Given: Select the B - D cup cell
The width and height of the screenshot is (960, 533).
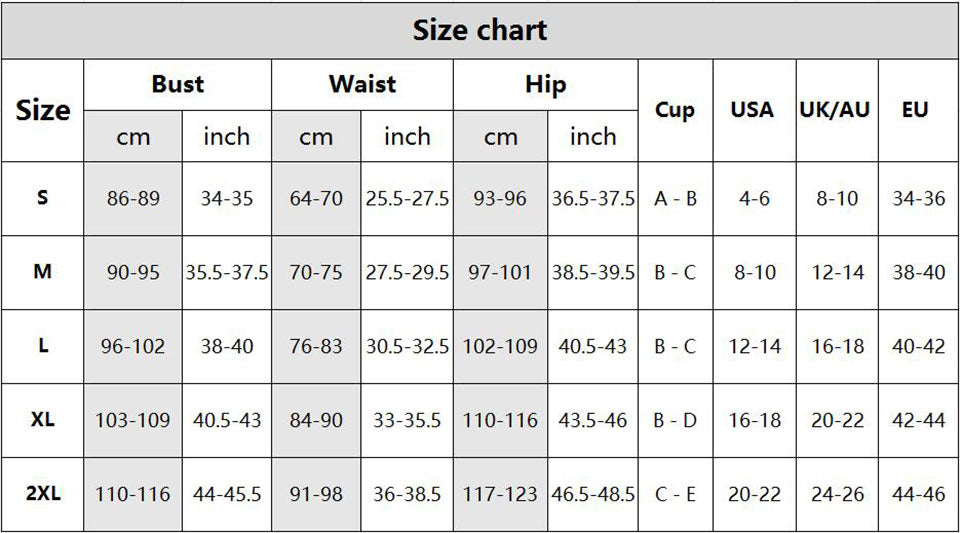Looking at the screenshot, I should pyautogui.click(x=675, y=420).
